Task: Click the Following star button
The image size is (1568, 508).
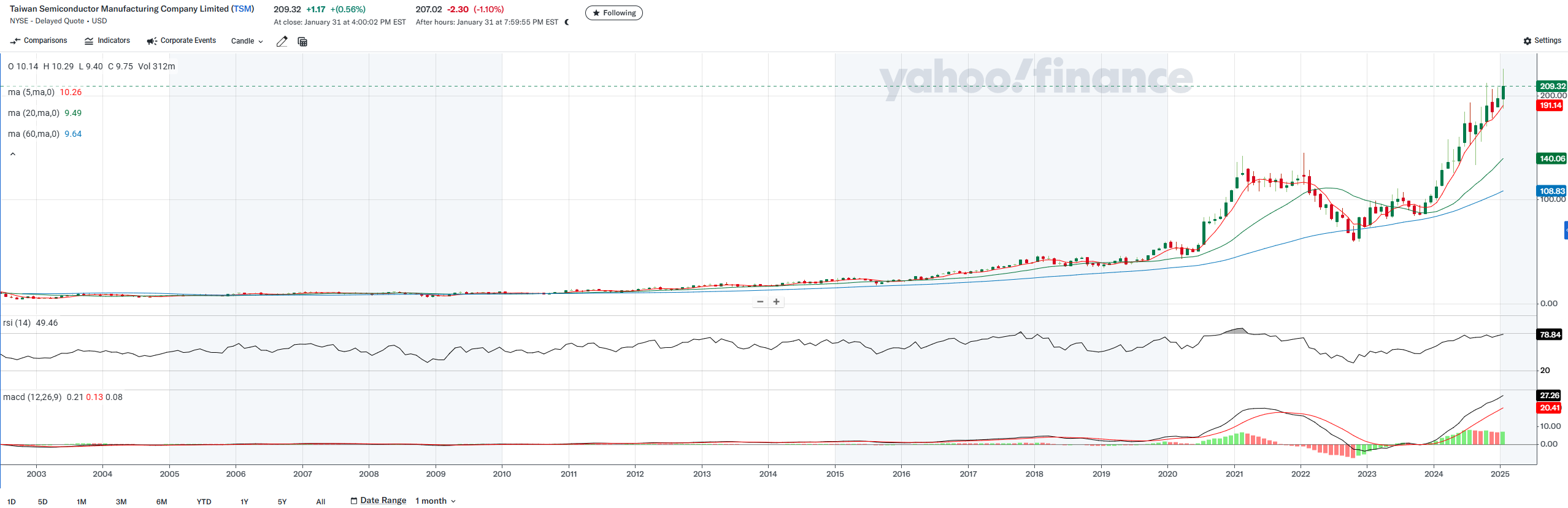Action: tap(613, 13)
